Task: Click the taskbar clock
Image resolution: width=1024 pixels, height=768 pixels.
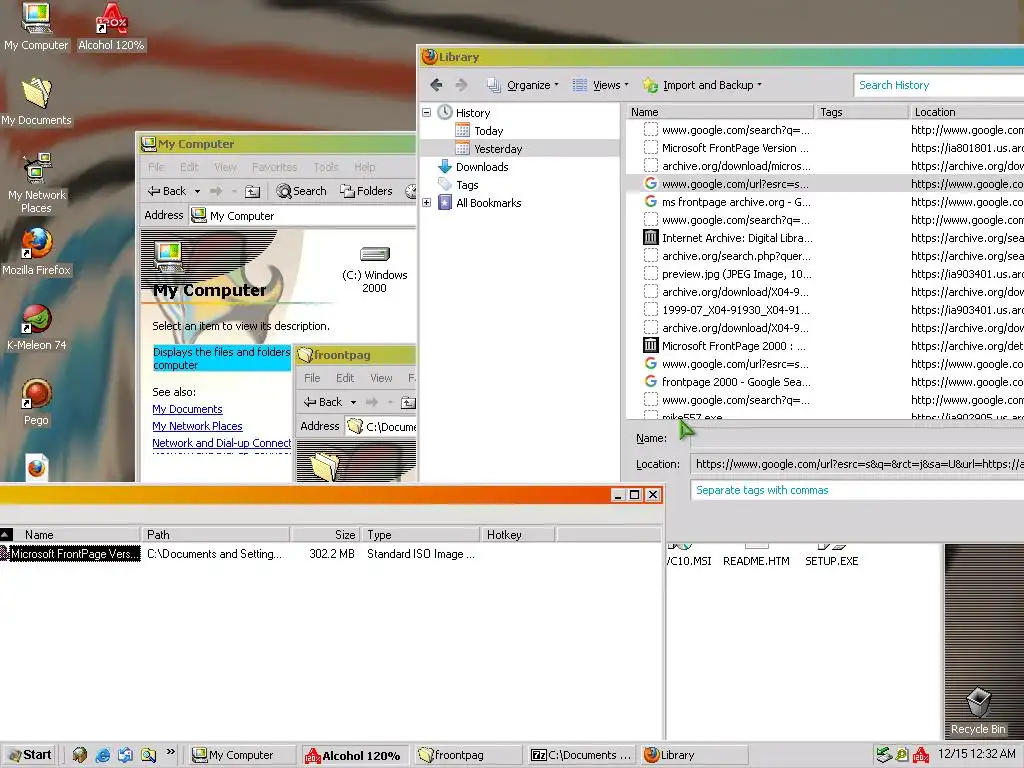Action: (x=976, y=754)
